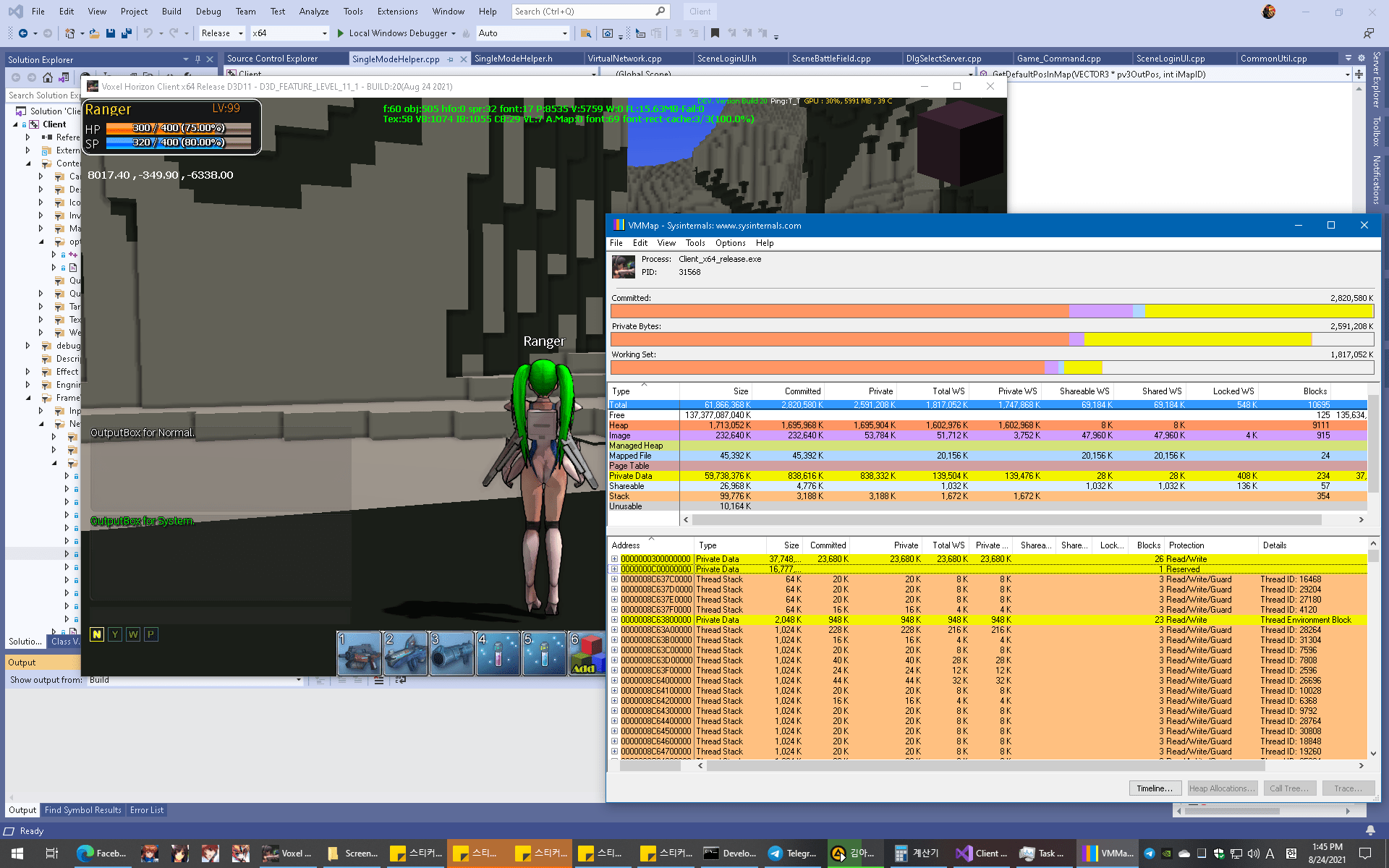The width and height of the screenshot is (1389, 868).
Task: Open the Error List tab
Action: pyautogui.click(x=147, y=810)
